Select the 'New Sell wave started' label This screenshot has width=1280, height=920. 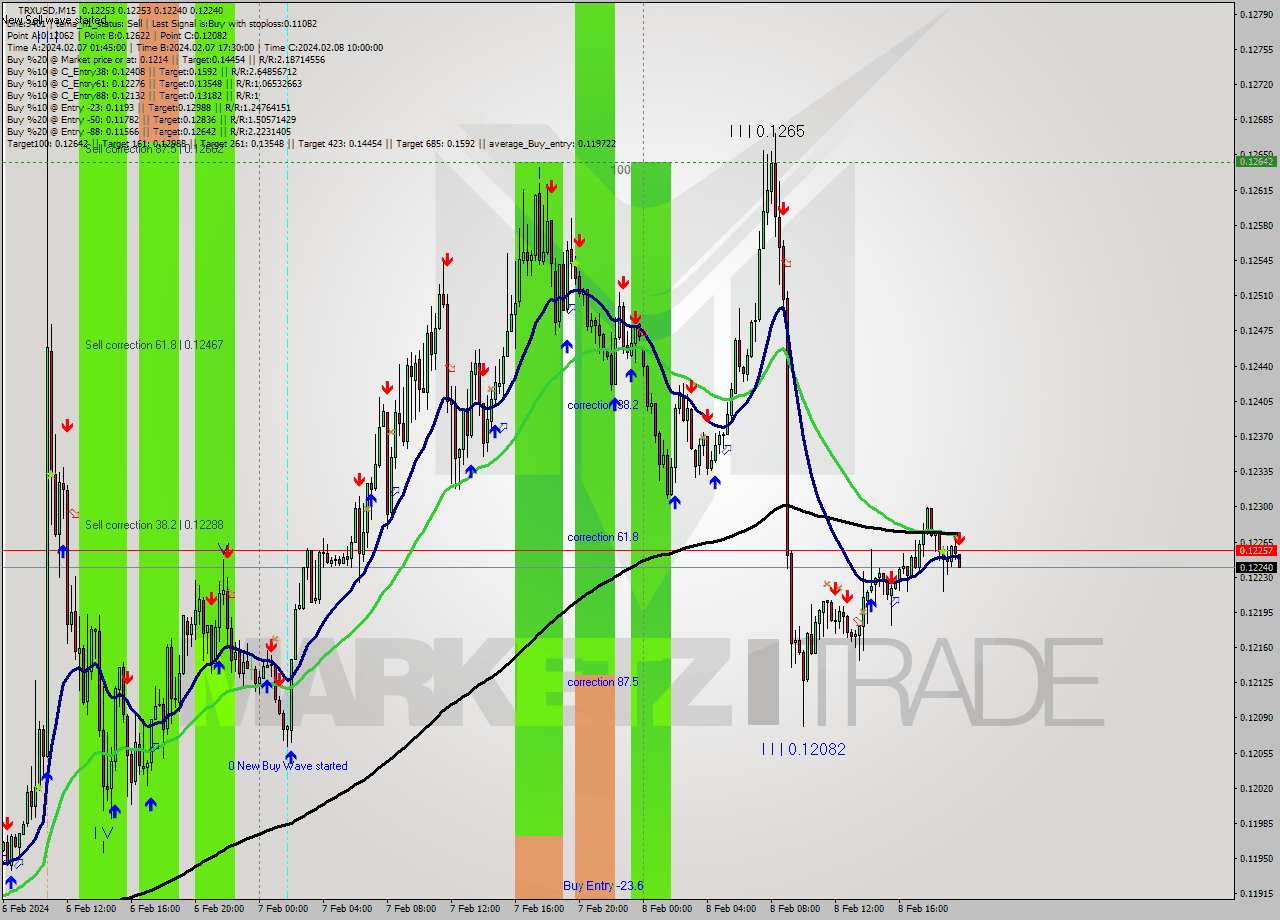pyautogui.click(x=54, y=20)
